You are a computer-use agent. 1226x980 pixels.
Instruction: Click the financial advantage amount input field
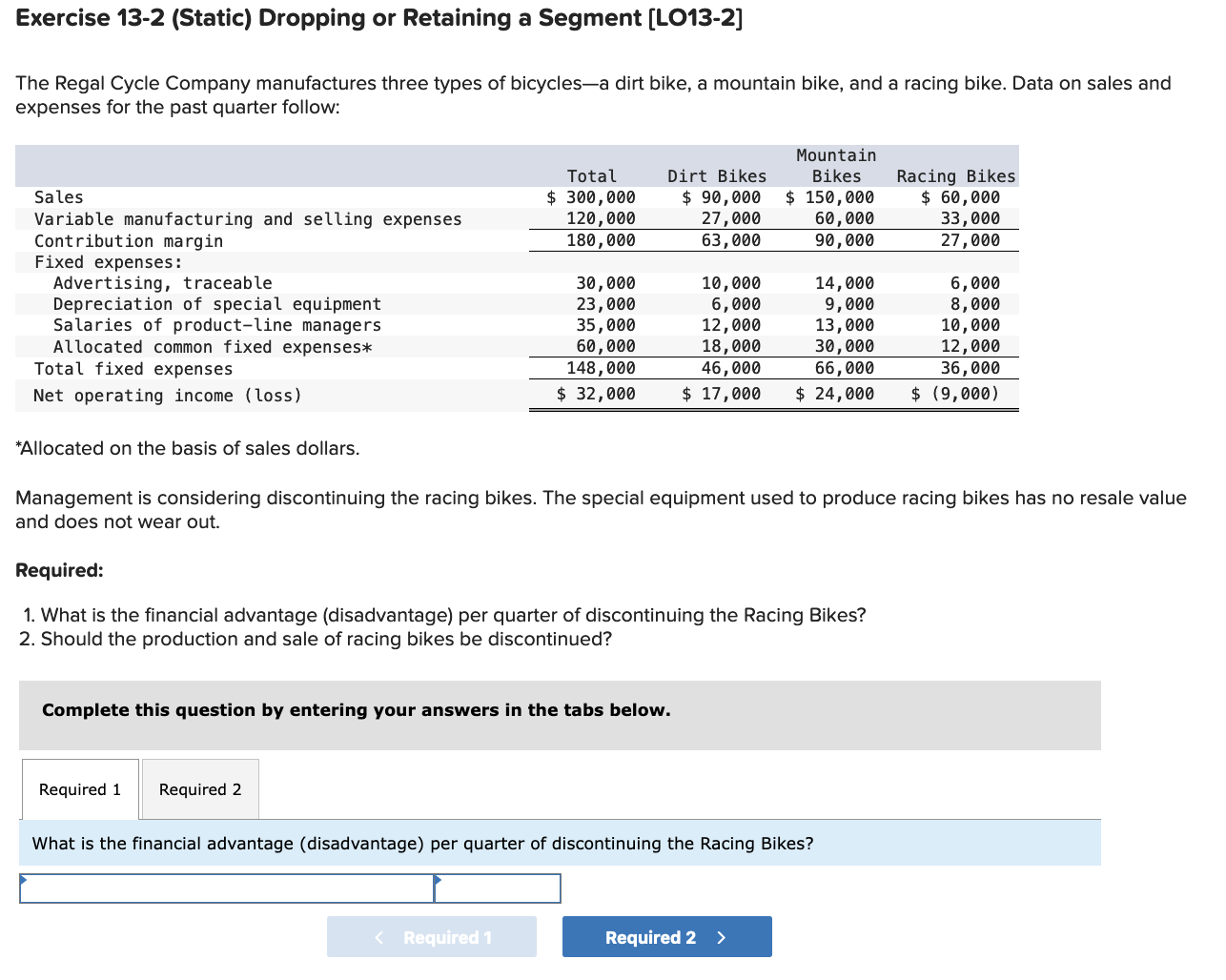498,888
